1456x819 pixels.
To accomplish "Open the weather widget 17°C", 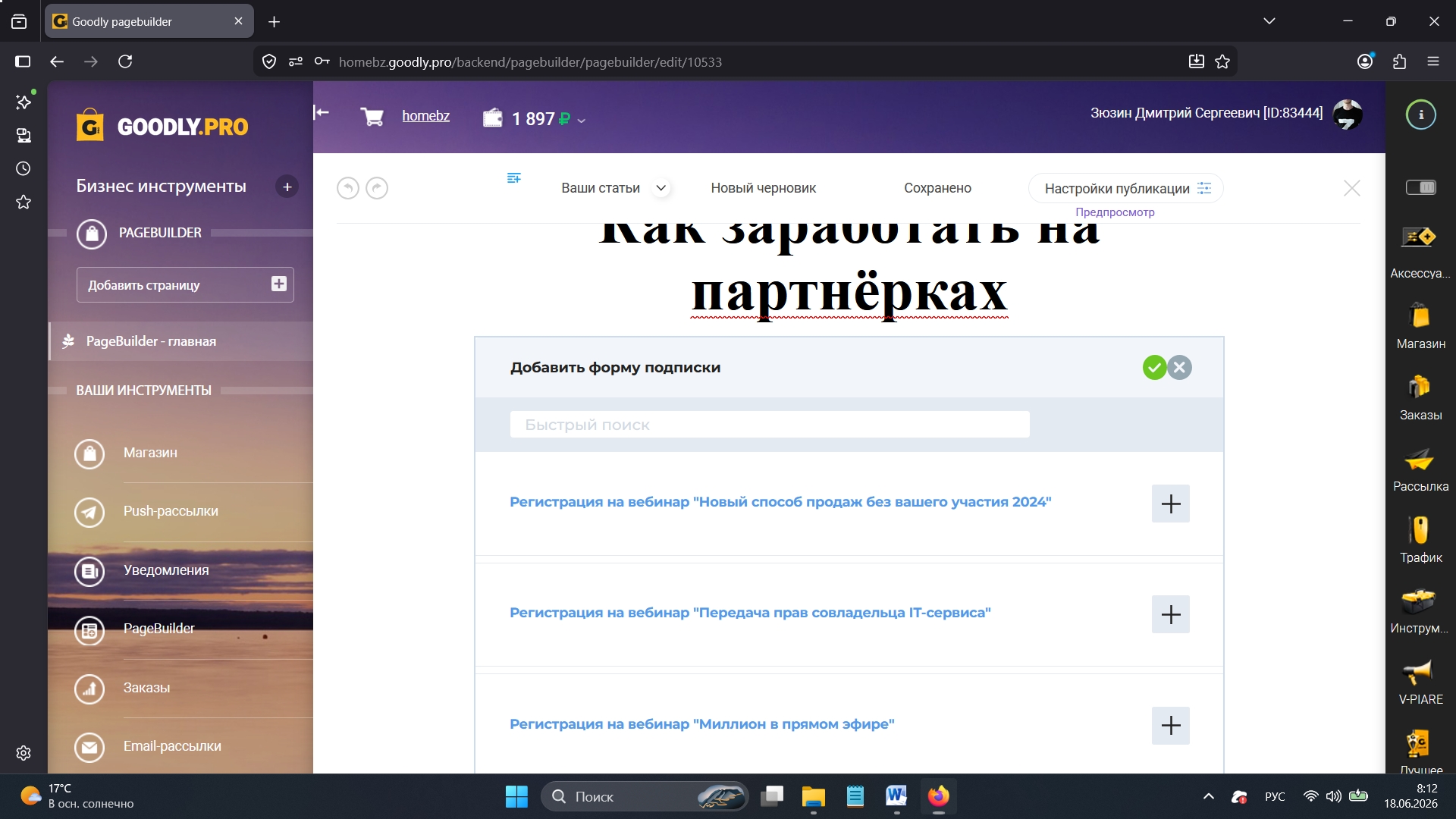I will coord(77,796).
